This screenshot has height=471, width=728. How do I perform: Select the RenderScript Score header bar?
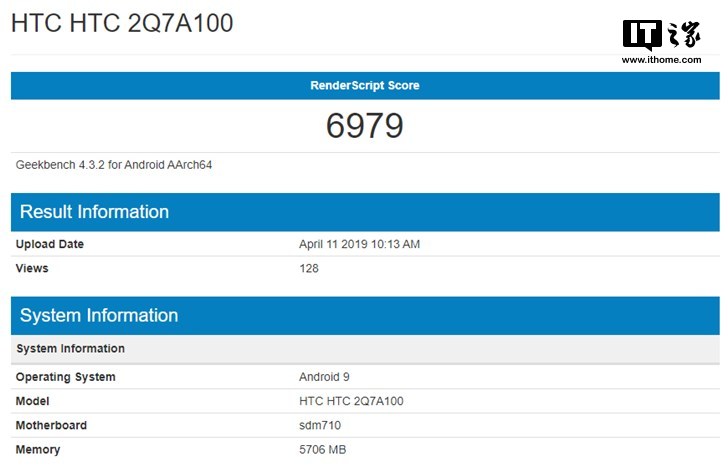click(x=365, y=85)
